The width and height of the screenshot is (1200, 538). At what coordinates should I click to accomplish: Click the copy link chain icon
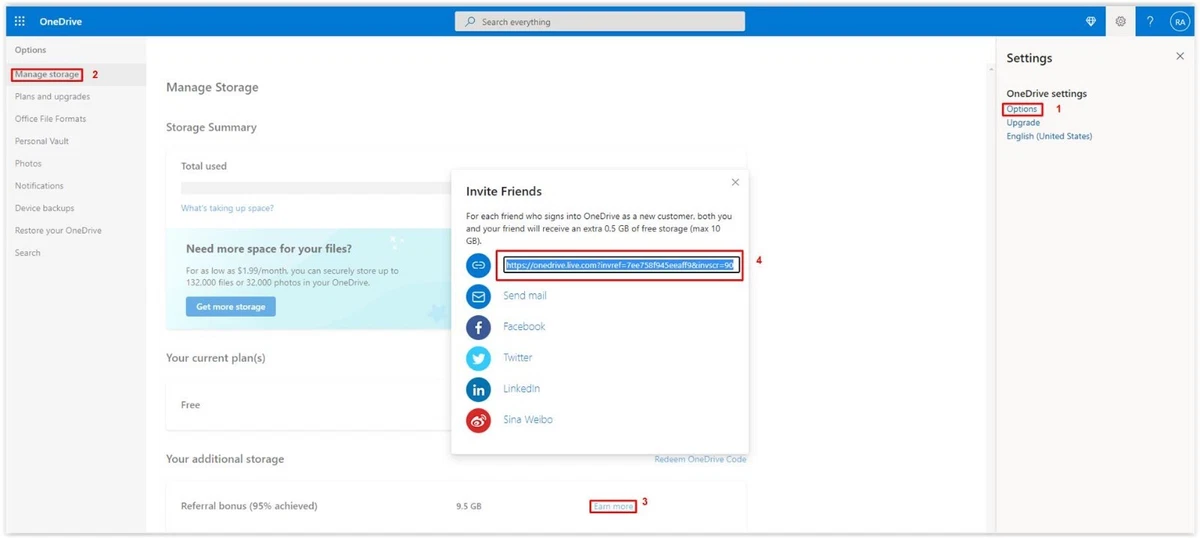coord(479,265)
